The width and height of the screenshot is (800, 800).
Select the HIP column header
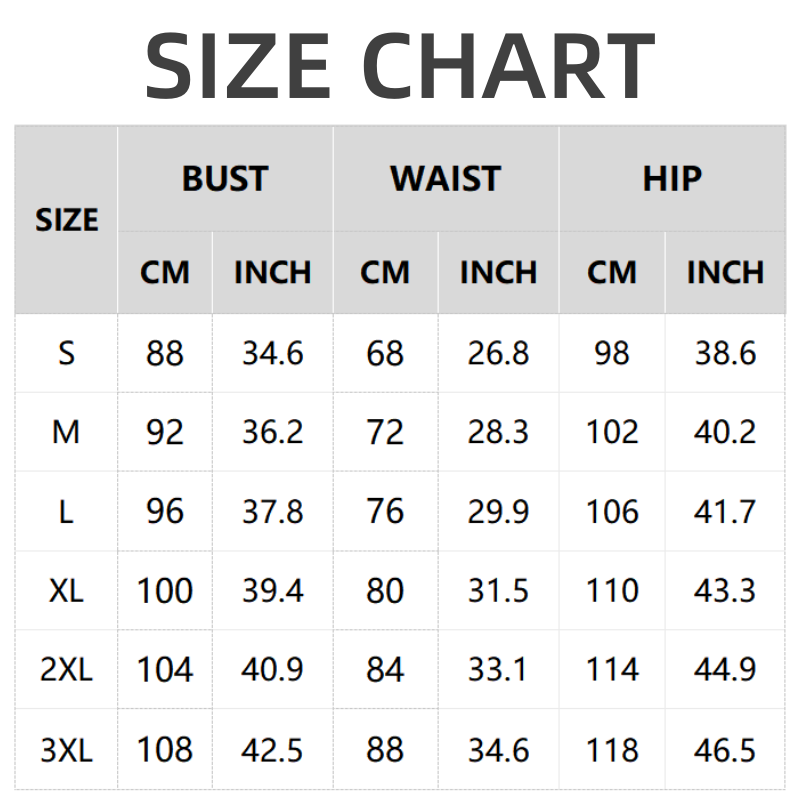pyautogui.click(x=672, y=179)
